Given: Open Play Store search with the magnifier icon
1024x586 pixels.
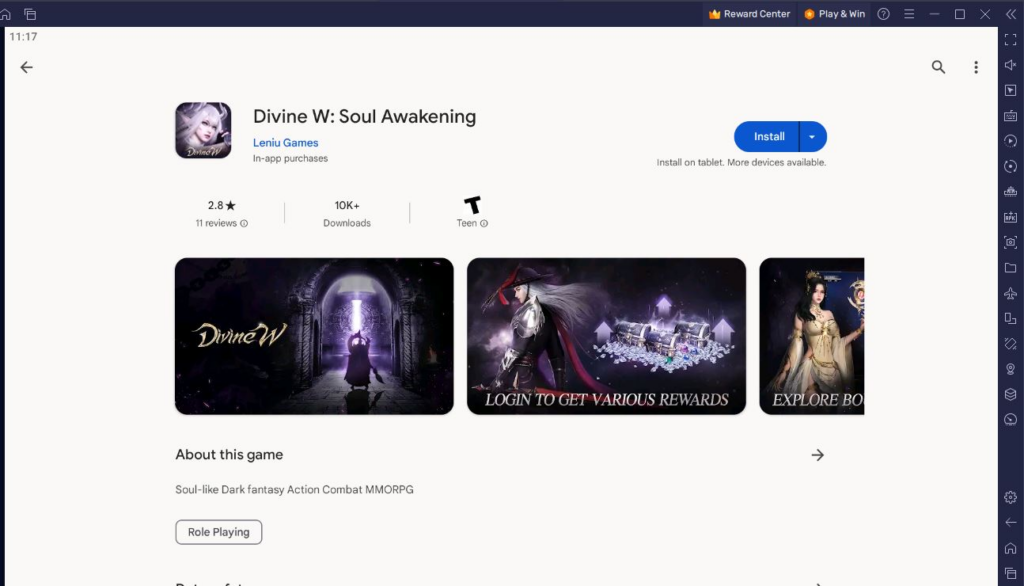Looking at the screenshot, I should click(938, 67).
